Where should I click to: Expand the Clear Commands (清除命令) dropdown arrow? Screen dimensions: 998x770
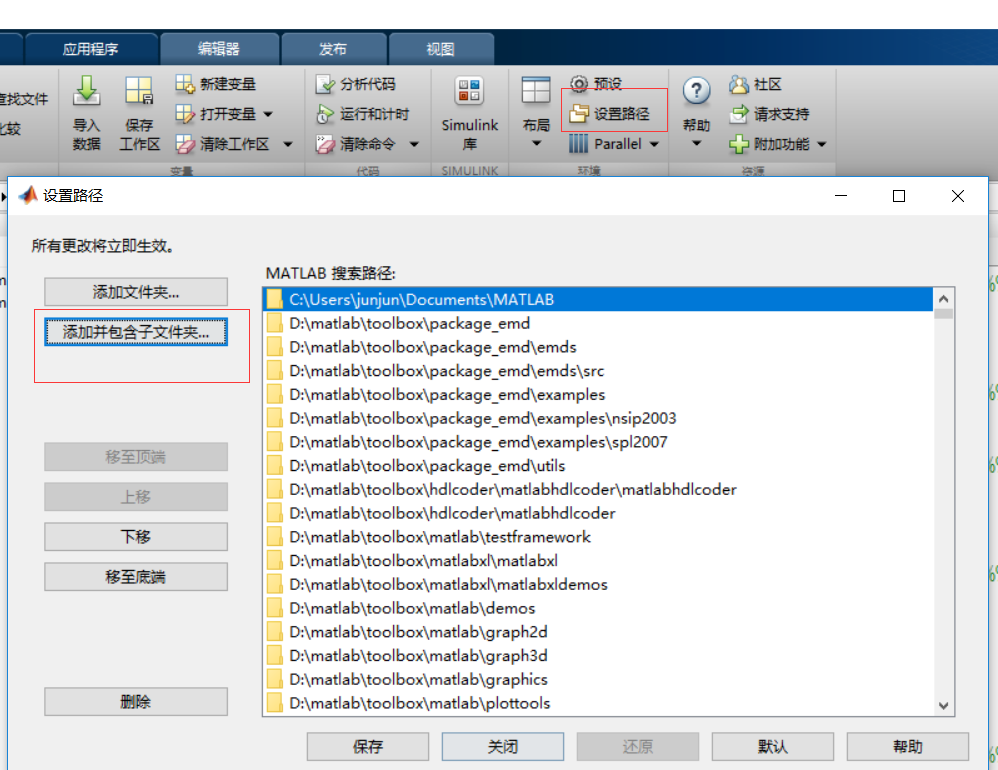pos(414,144)
